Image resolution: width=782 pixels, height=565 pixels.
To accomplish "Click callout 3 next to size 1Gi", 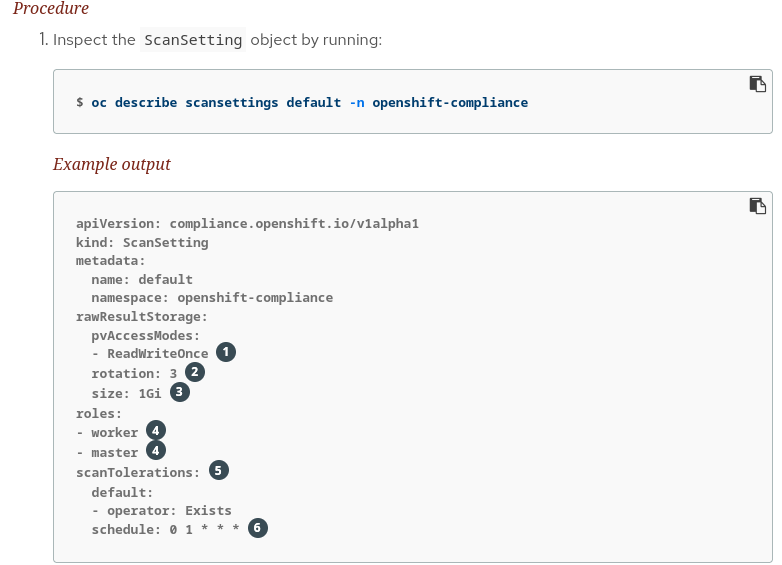I will [x=179, y=393].
